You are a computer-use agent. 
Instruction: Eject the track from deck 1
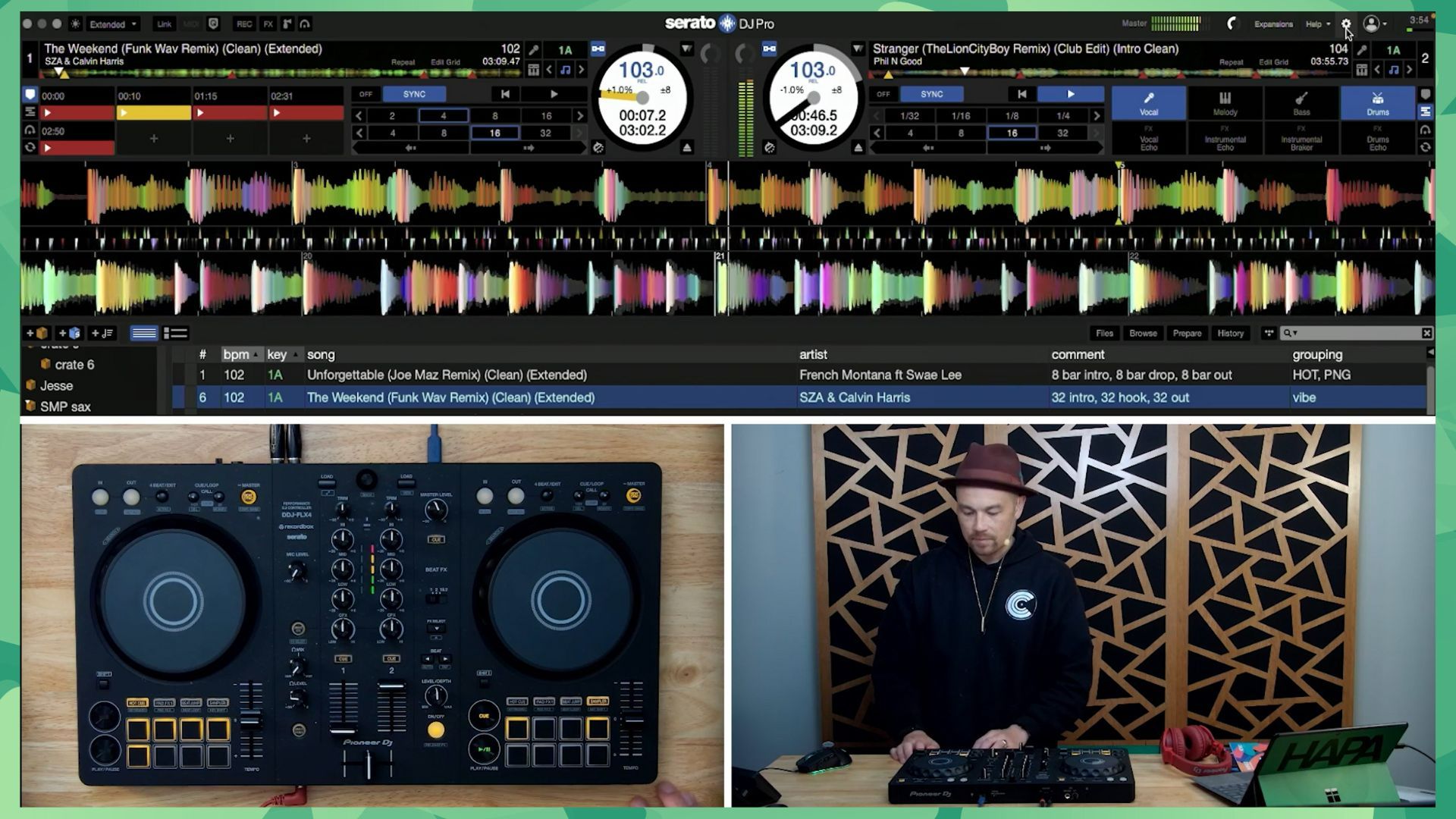coord(687,148)
